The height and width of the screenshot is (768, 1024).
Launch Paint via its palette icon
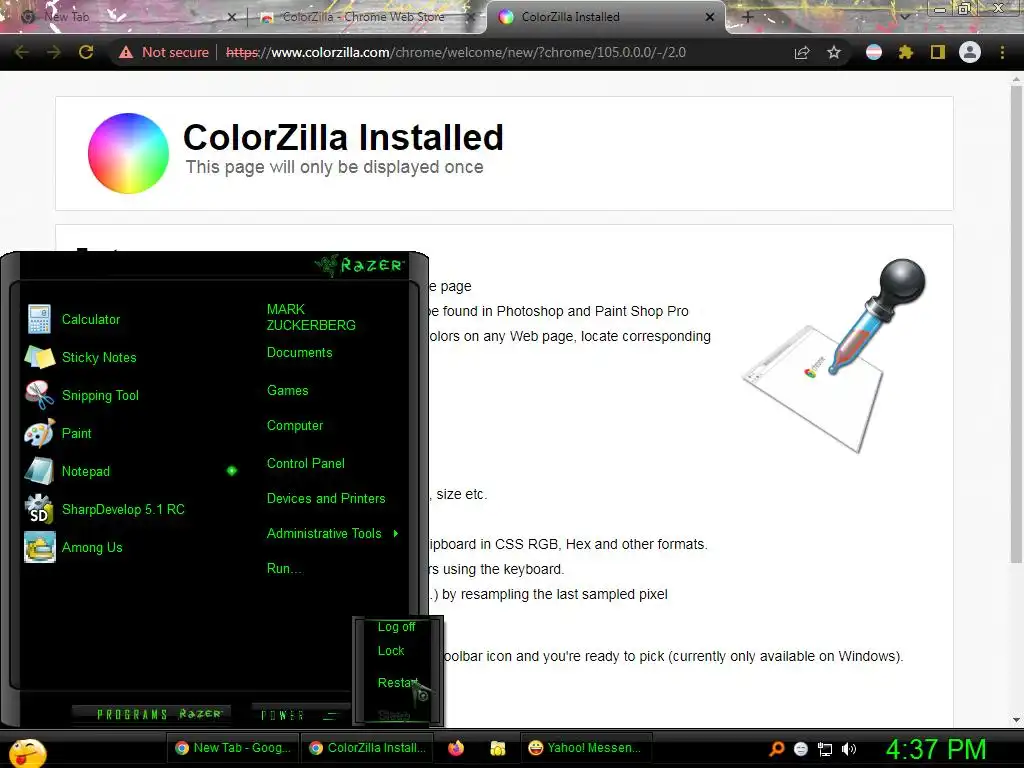40,433
